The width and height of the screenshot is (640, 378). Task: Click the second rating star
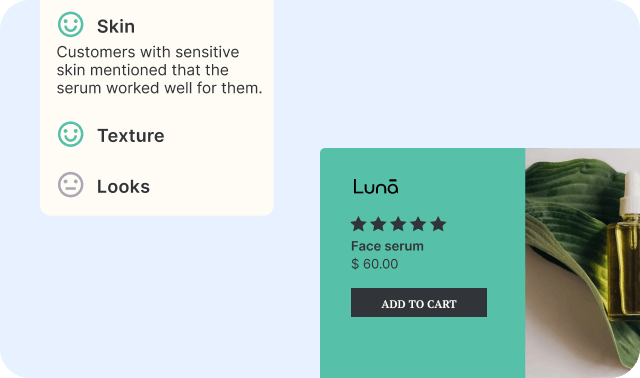pyautogui.click(x=378, y=224)
